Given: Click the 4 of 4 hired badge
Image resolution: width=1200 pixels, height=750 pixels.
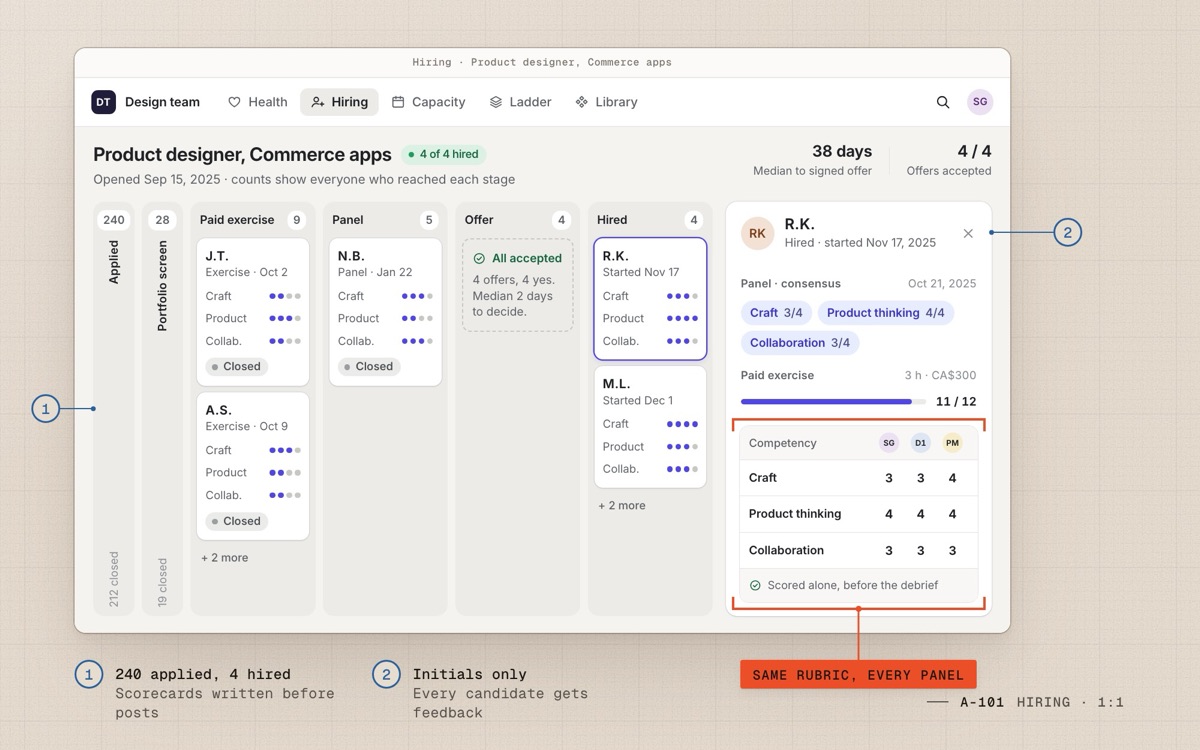Looking at the screenshot, I should [444, 155].
